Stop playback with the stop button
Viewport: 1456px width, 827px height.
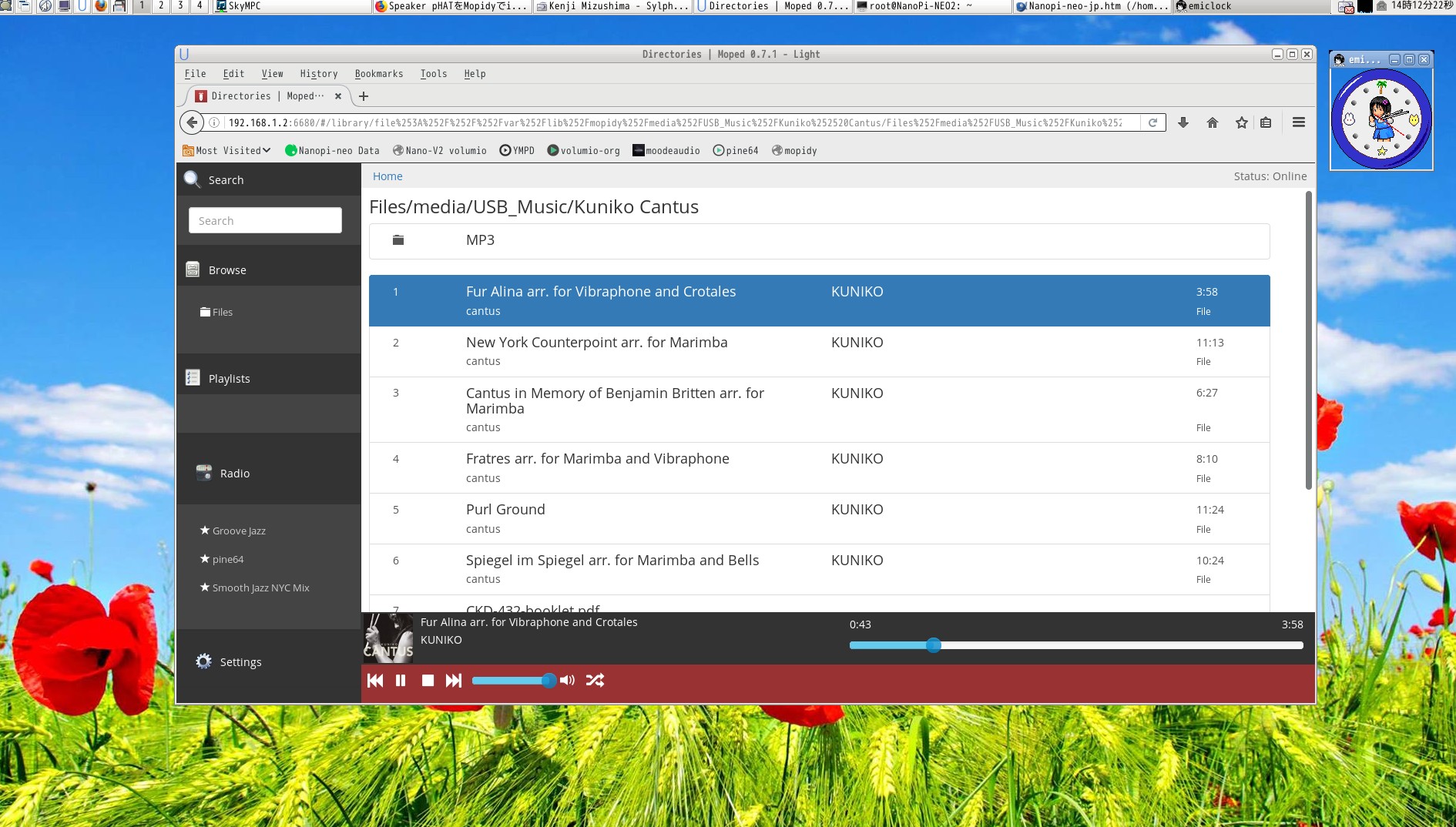[428, 681]
